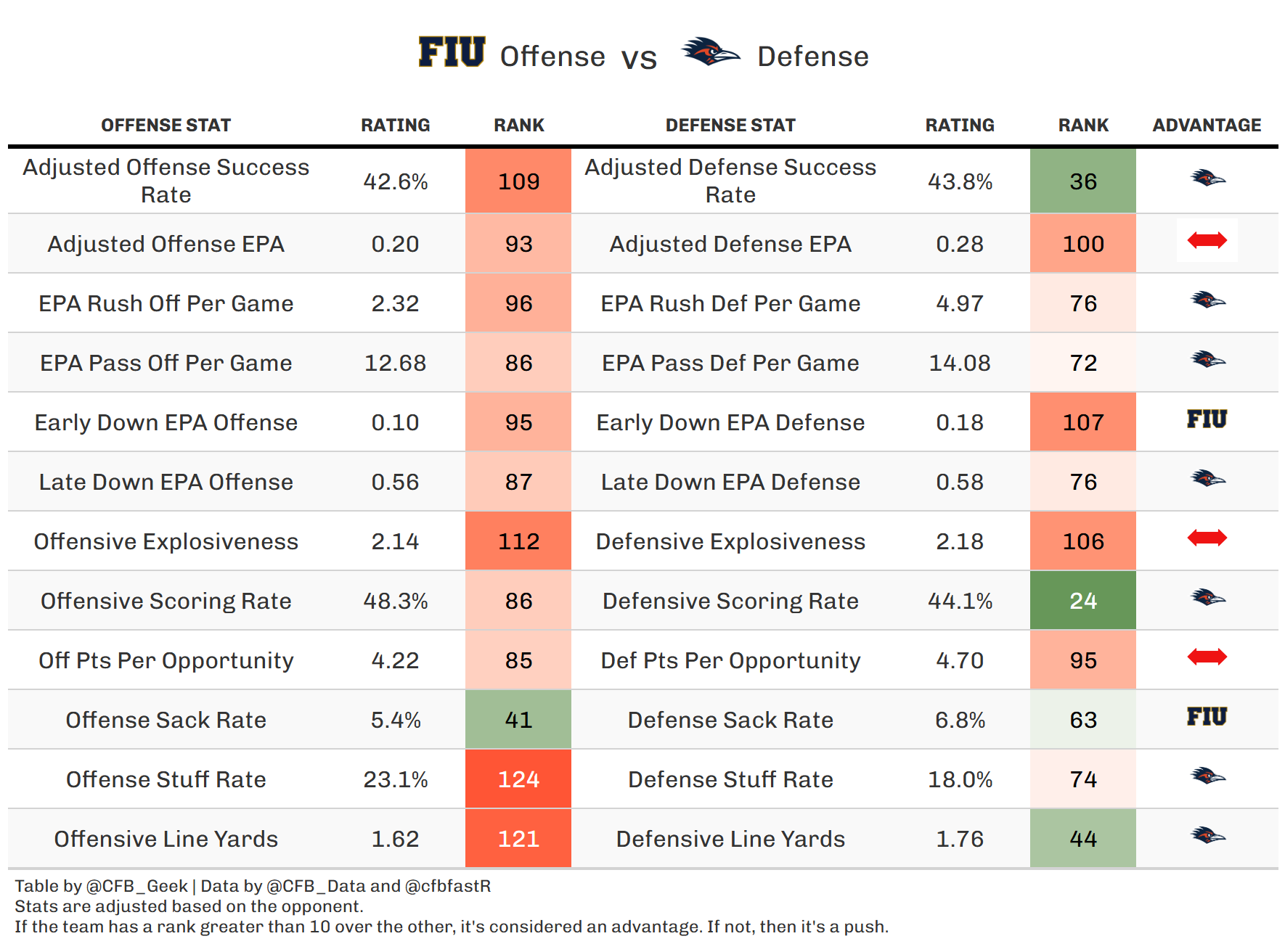Click the dark green rank 24 cell
This screenshot has height=952, width=1285.
1082,601
